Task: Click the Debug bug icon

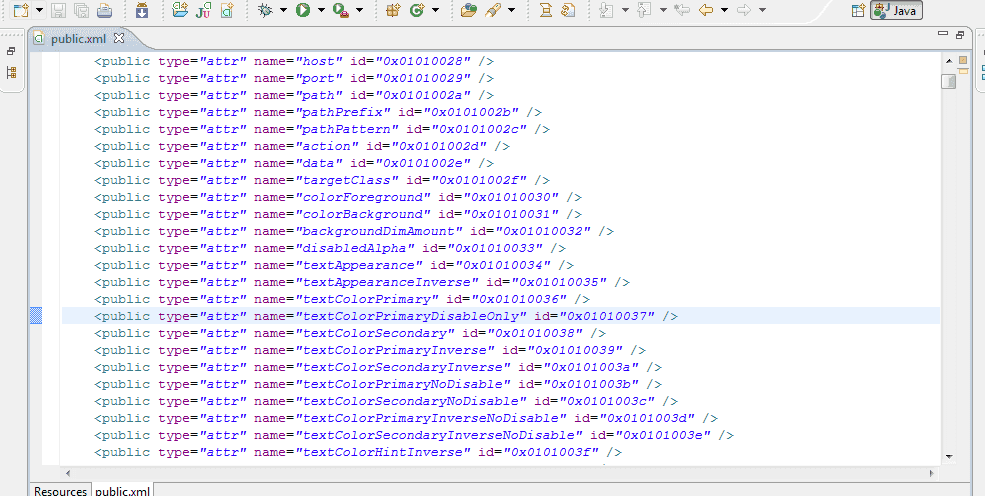Action: click(265, 10)
